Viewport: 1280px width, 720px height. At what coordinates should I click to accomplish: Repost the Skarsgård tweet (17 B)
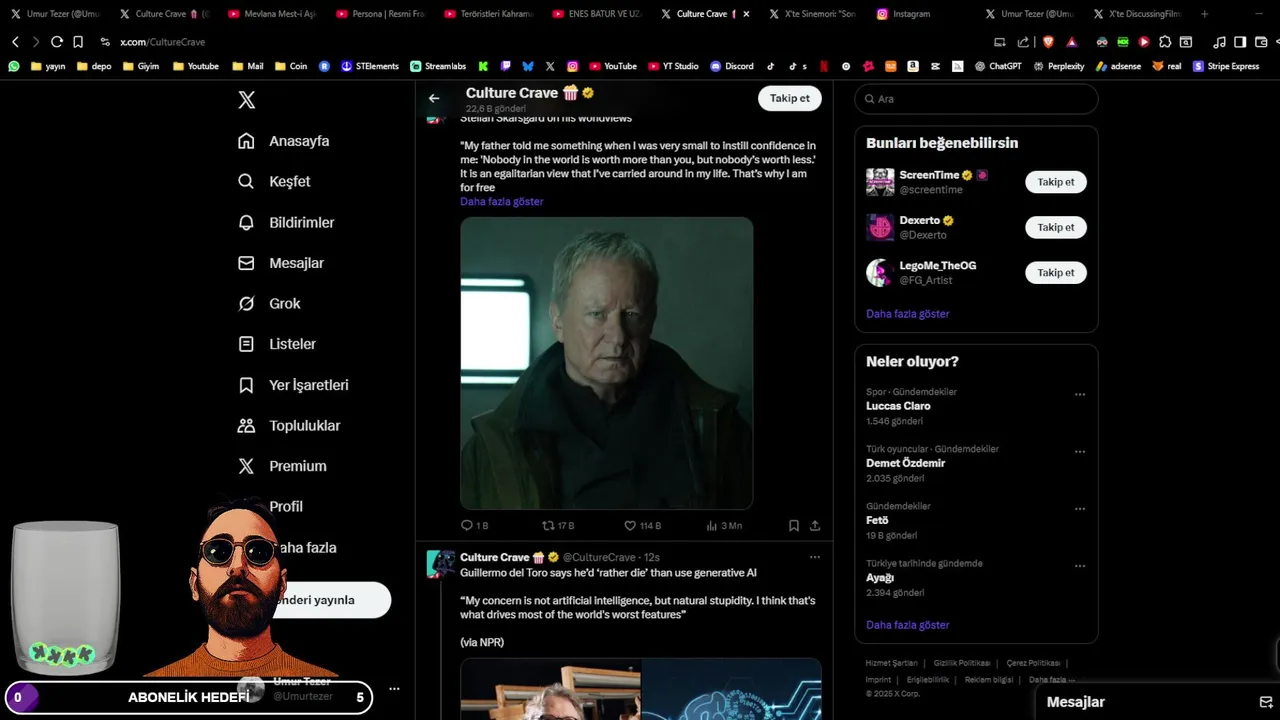pyautogui.click(x=558, y=525)
